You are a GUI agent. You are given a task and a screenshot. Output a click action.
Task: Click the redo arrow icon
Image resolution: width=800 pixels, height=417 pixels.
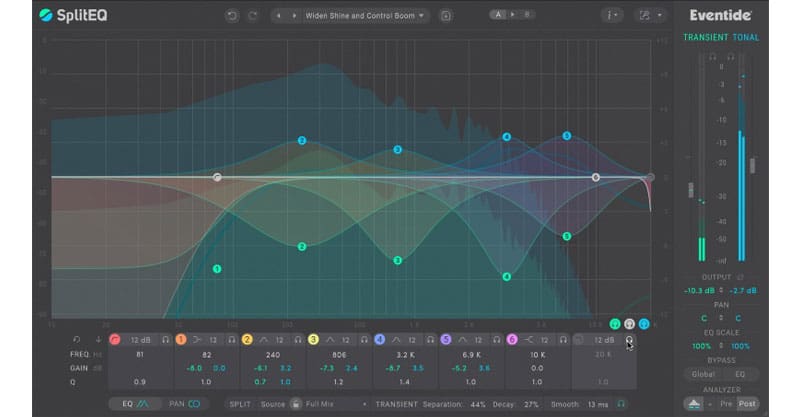[253, 16]
